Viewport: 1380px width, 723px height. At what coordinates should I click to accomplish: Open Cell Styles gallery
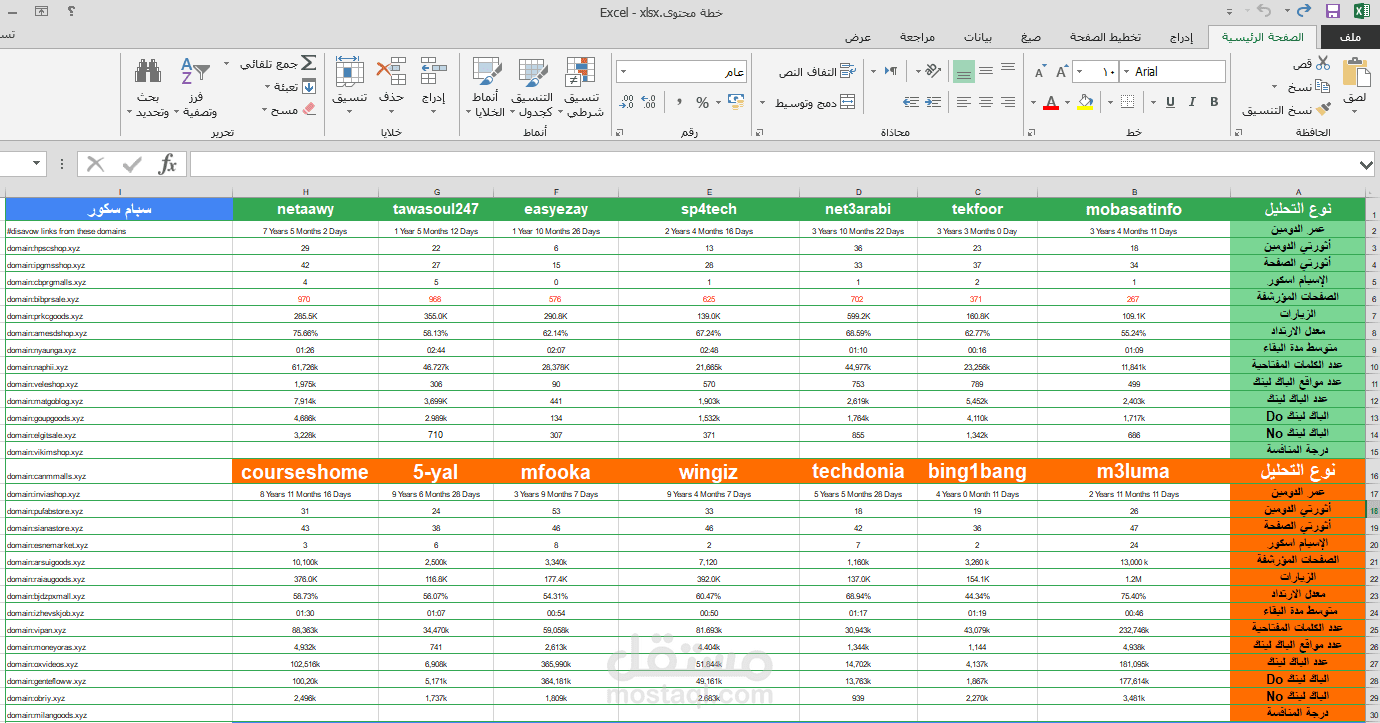tap(488, 88)
